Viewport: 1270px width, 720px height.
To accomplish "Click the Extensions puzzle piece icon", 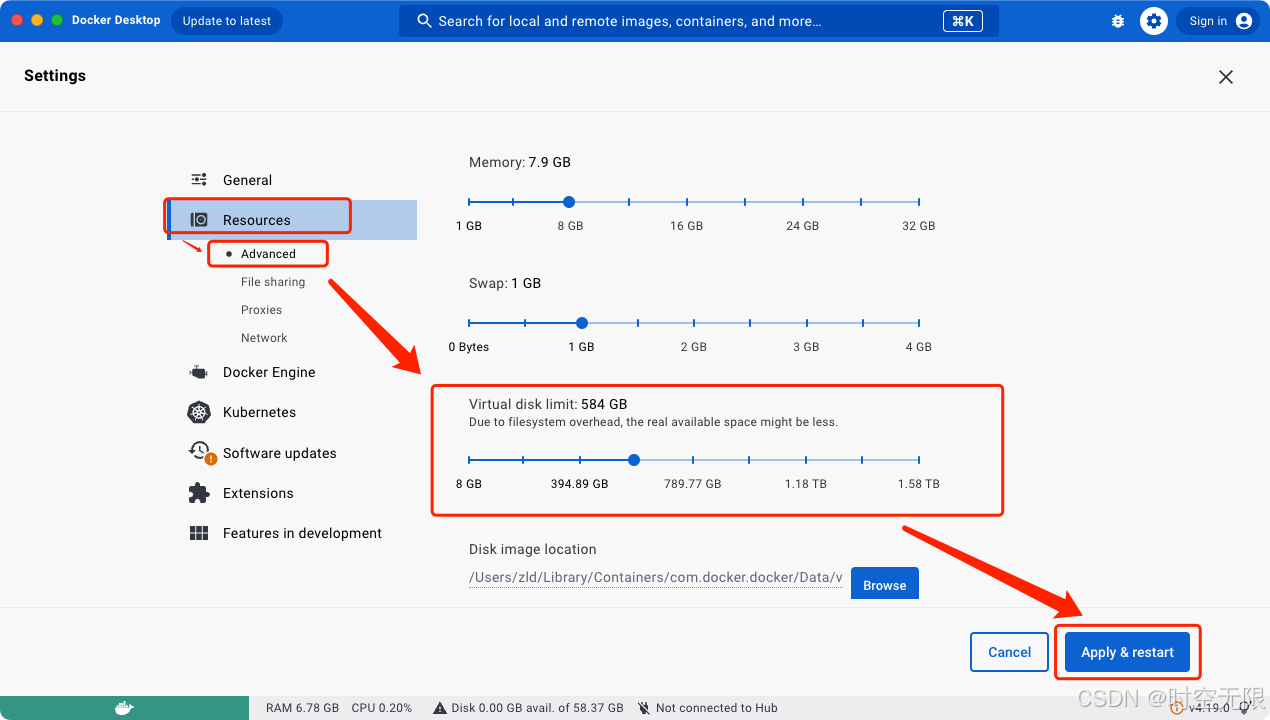I will click(x=199, y=493).
